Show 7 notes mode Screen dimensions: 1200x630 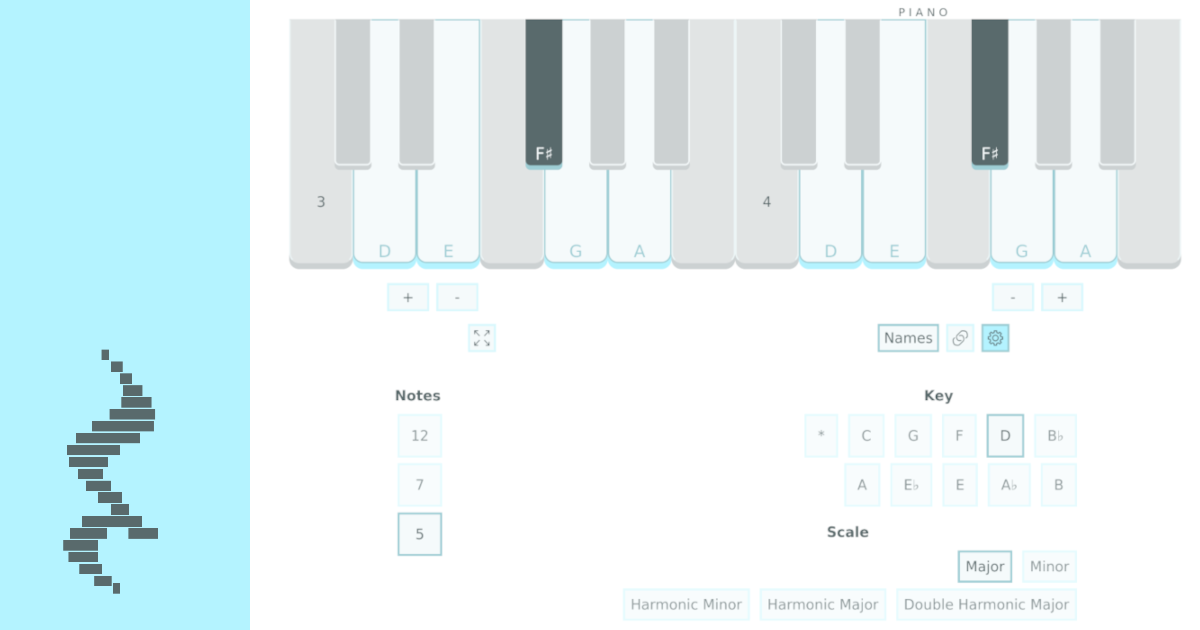click(x=419, y=484)
